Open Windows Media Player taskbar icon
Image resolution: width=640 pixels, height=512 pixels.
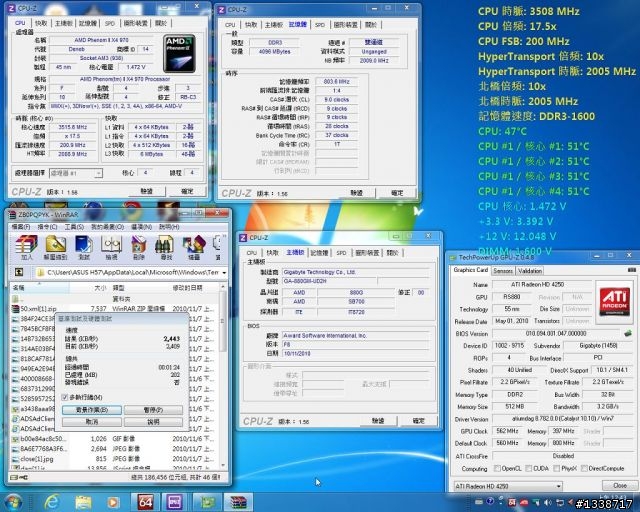[x=113, y=502]
